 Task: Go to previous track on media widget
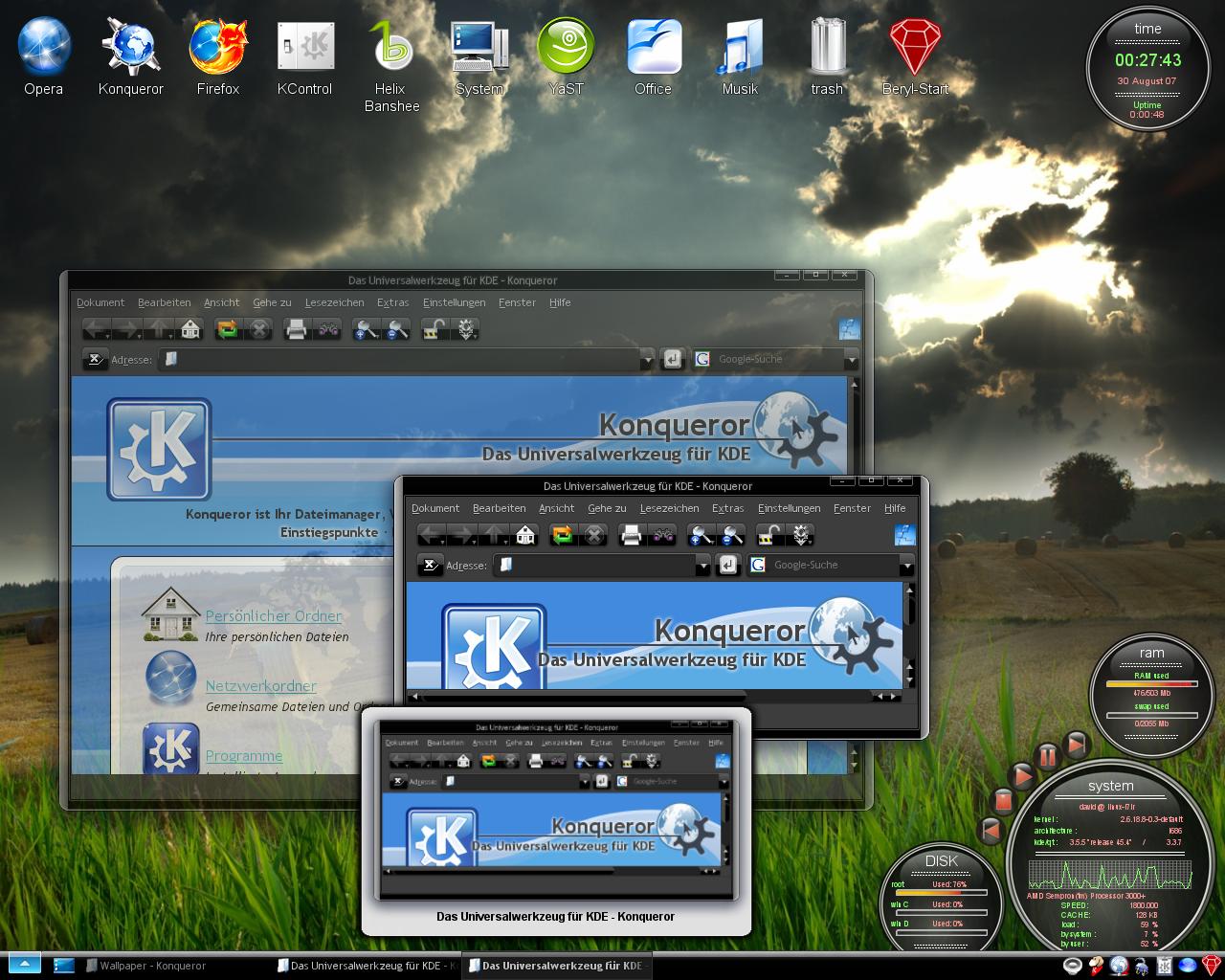[x=991, y=831]
